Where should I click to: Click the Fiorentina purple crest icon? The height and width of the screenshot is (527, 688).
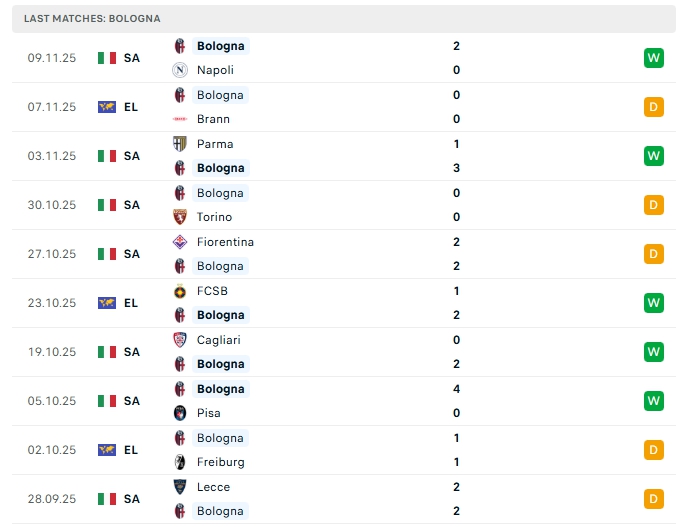[x=180, y=242]
